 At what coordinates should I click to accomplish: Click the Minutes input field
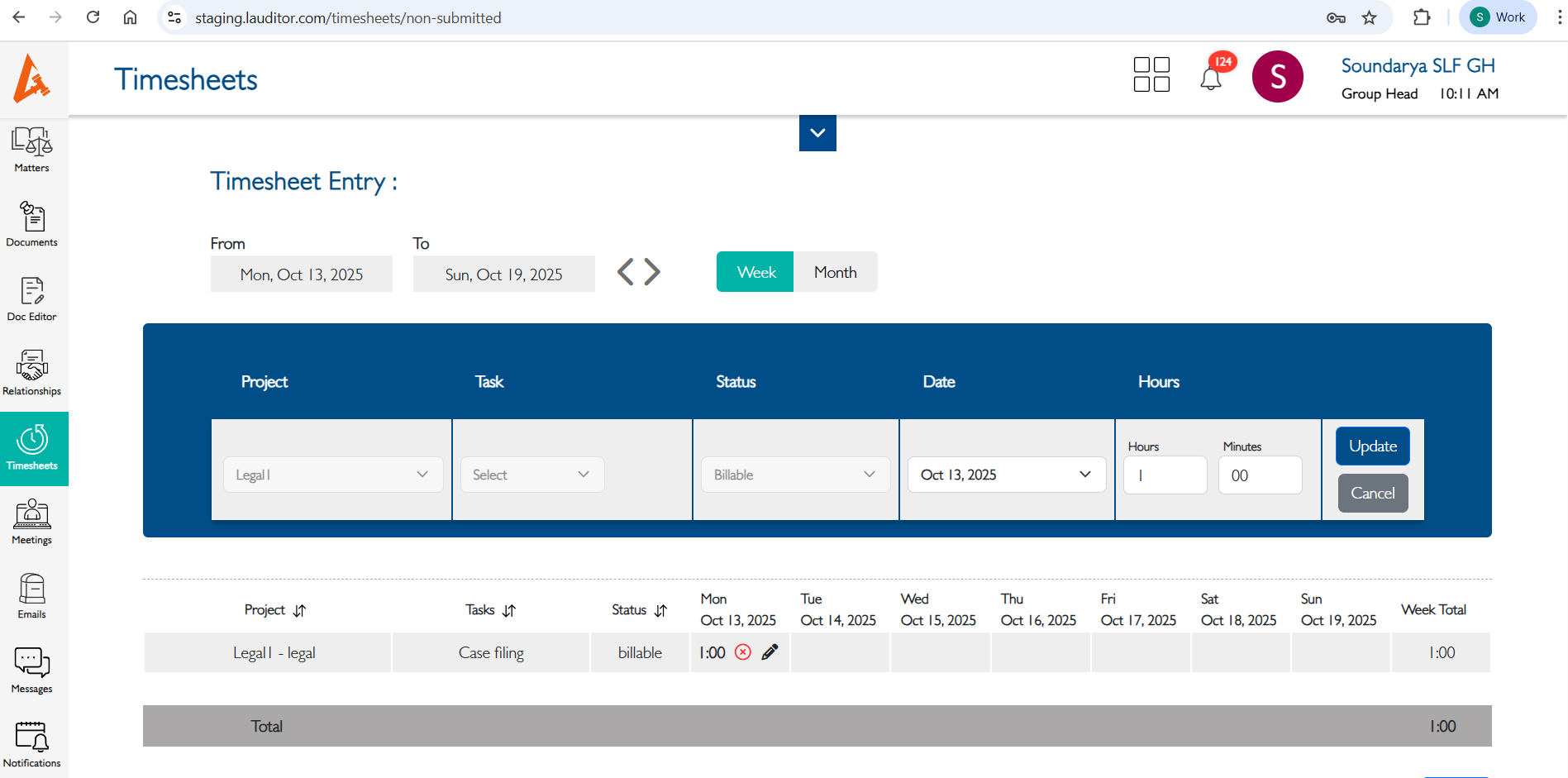(x=1260, y=475)
